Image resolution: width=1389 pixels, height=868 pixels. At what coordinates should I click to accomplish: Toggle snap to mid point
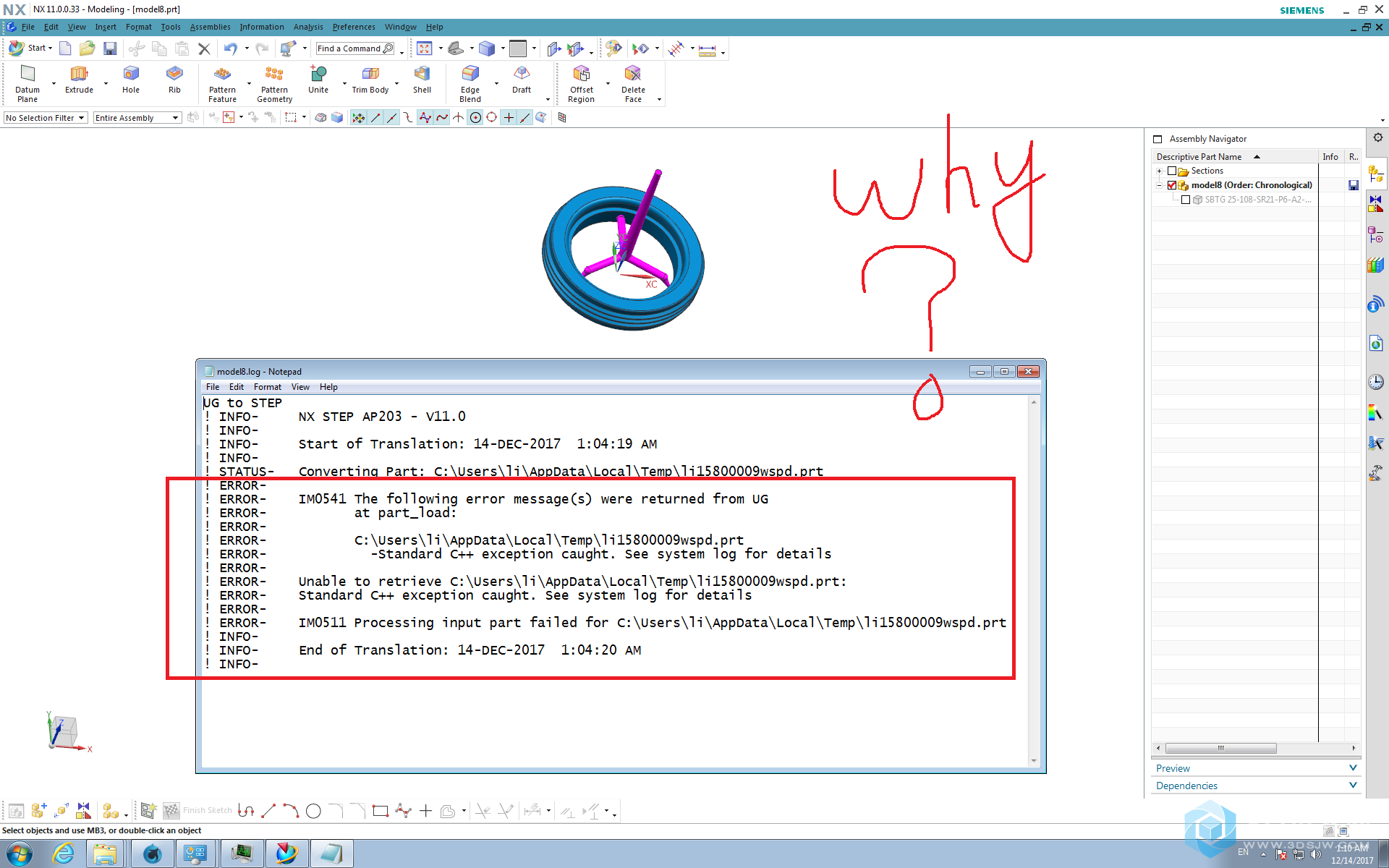tap(391, 117)
